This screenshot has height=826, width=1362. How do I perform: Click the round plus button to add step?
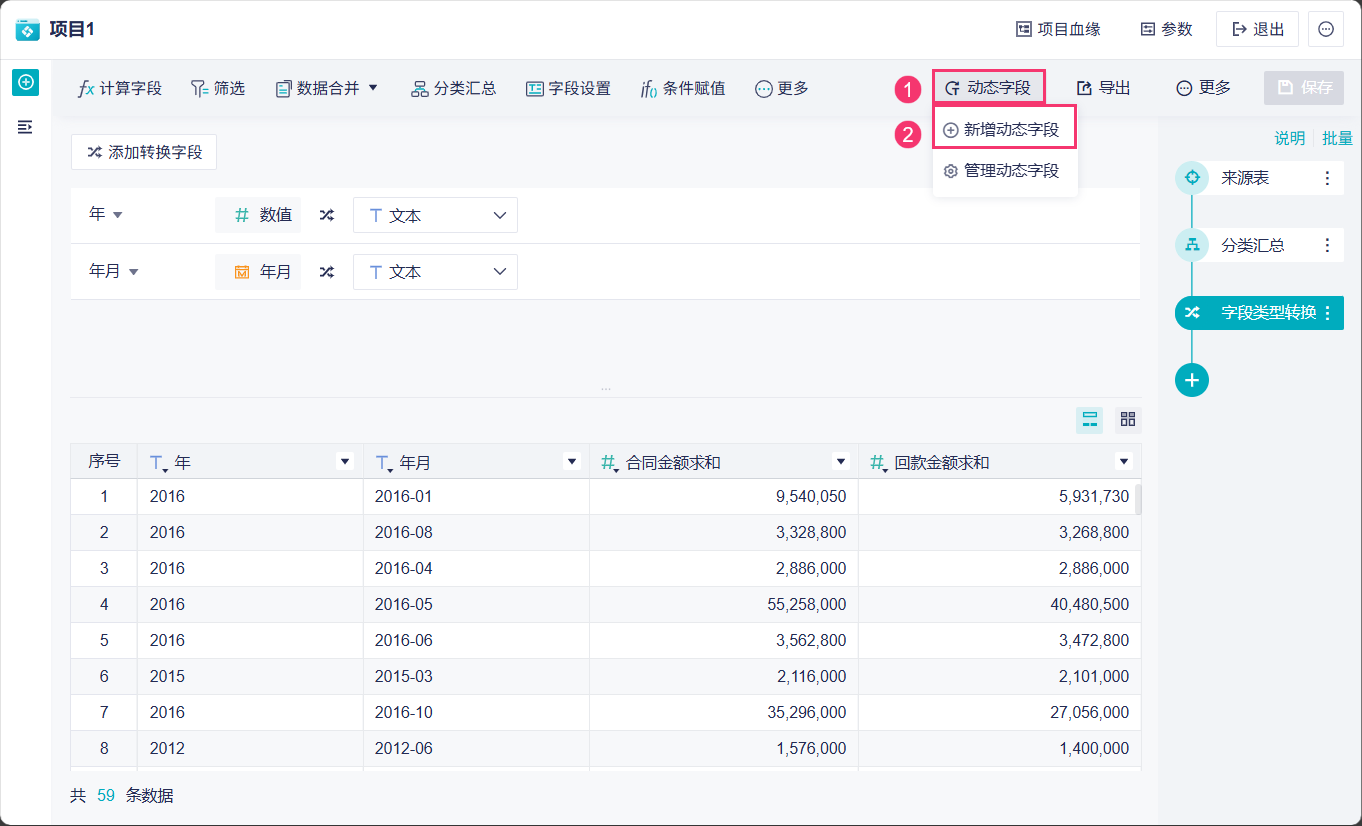pos(1192,380)
